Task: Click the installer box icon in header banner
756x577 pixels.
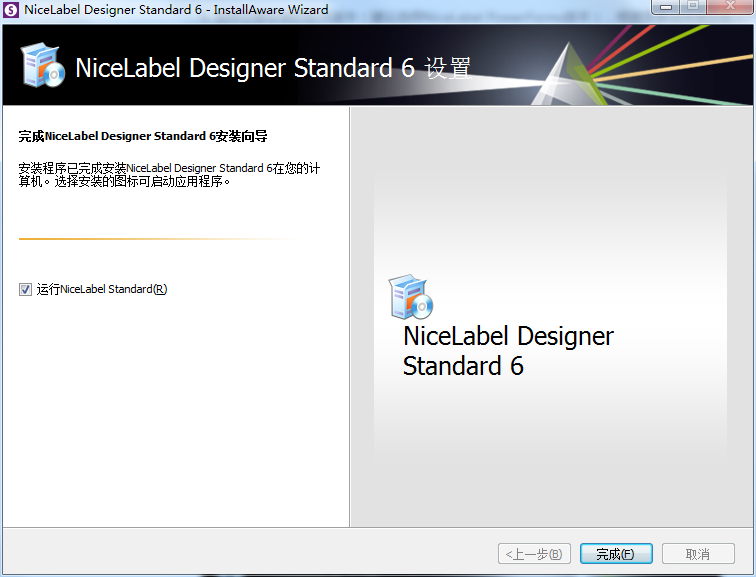Action: pos(42,65)
